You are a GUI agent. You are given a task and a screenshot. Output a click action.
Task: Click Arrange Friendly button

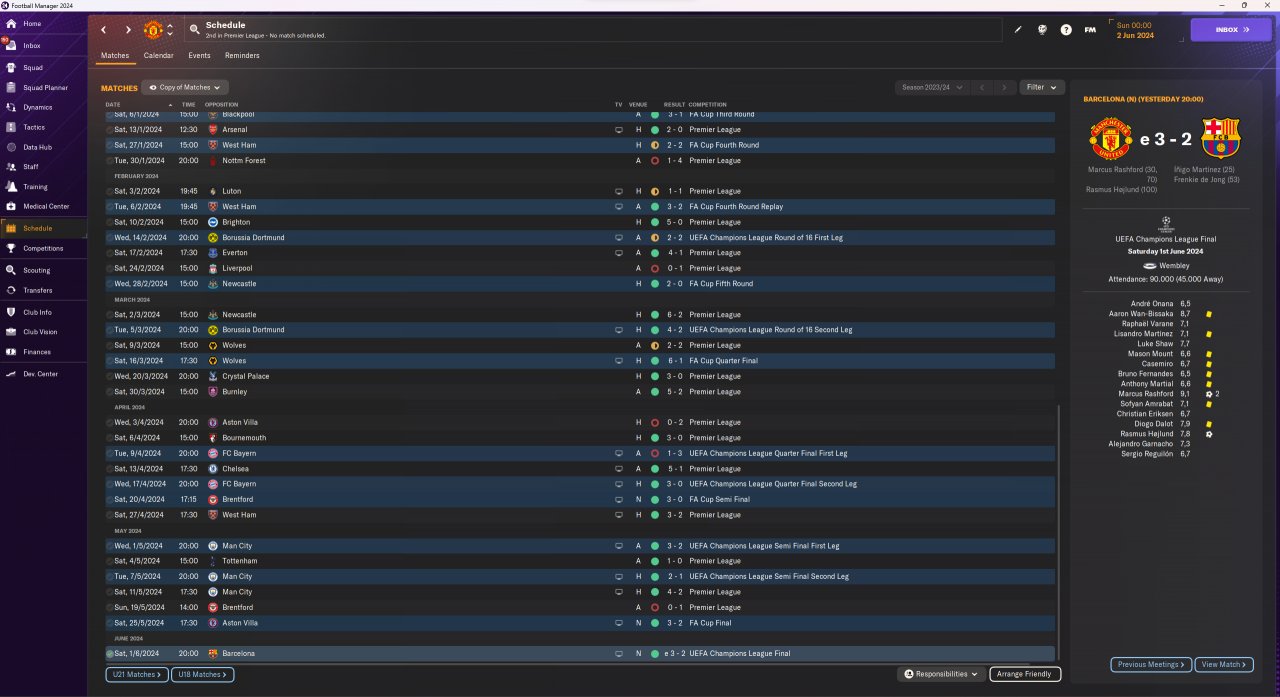[1025, 675]
